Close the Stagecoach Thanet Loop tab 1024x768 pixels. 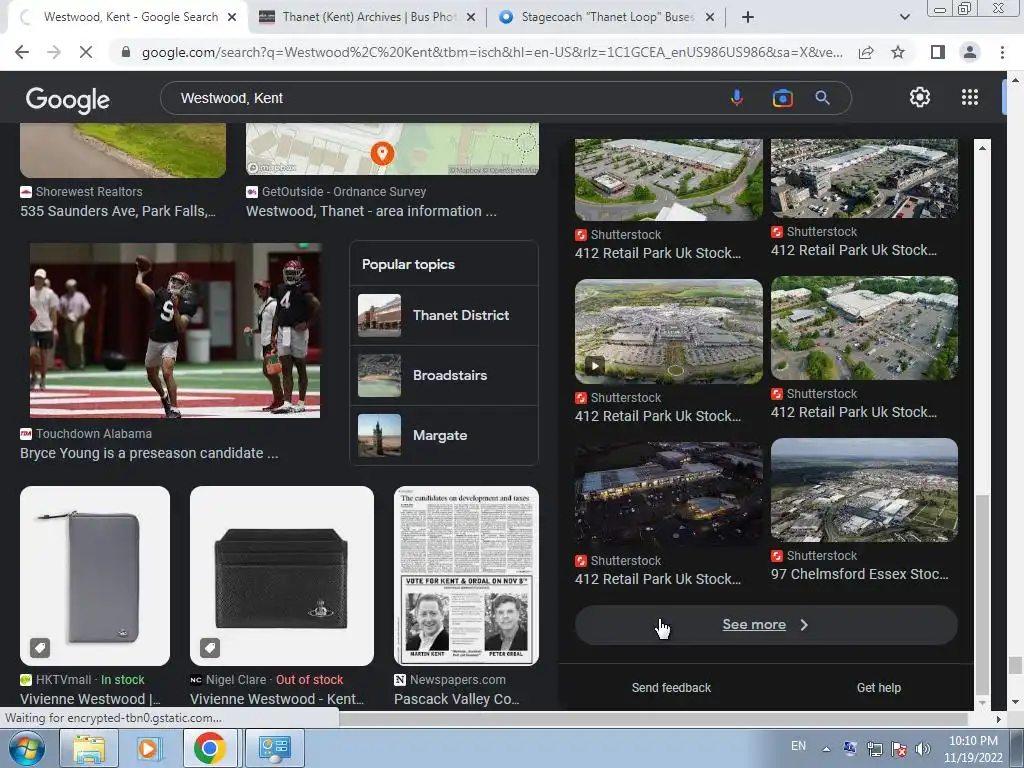tap(710, 17)
